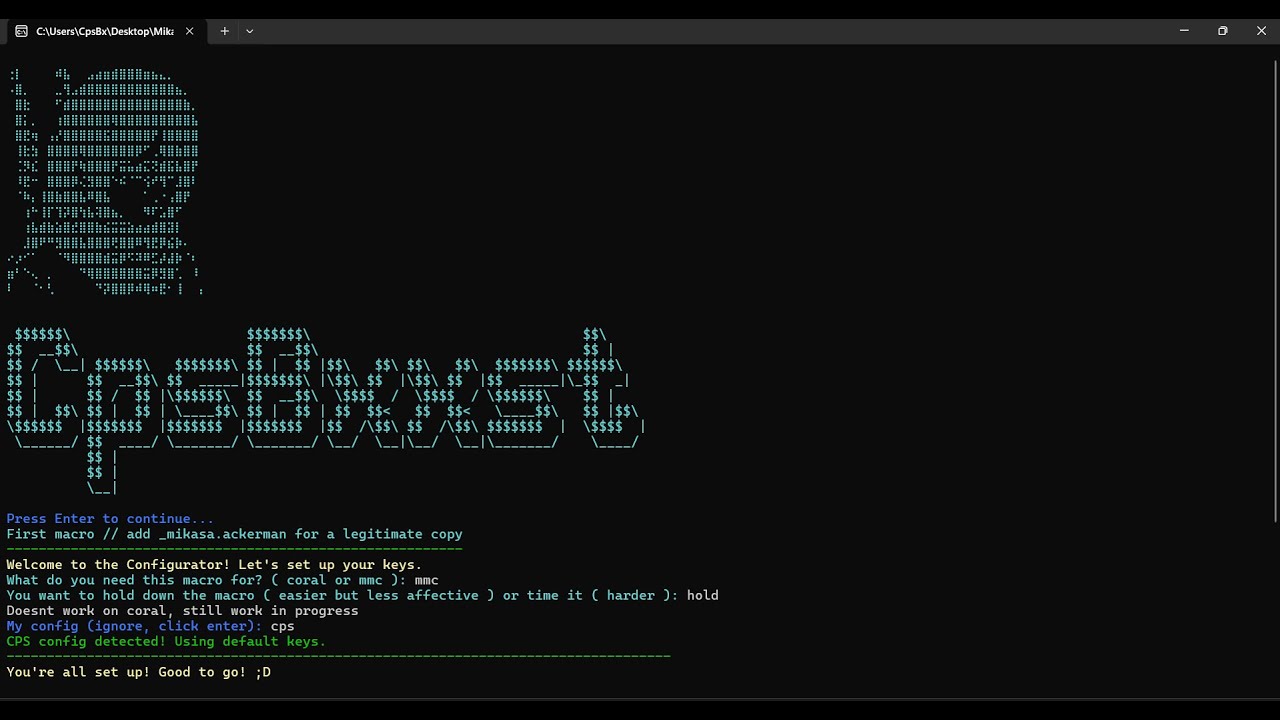Open the new-tab profile dropdown arrow
Viewport: 1280px width, 720px height.
click(x=250, y=31)
